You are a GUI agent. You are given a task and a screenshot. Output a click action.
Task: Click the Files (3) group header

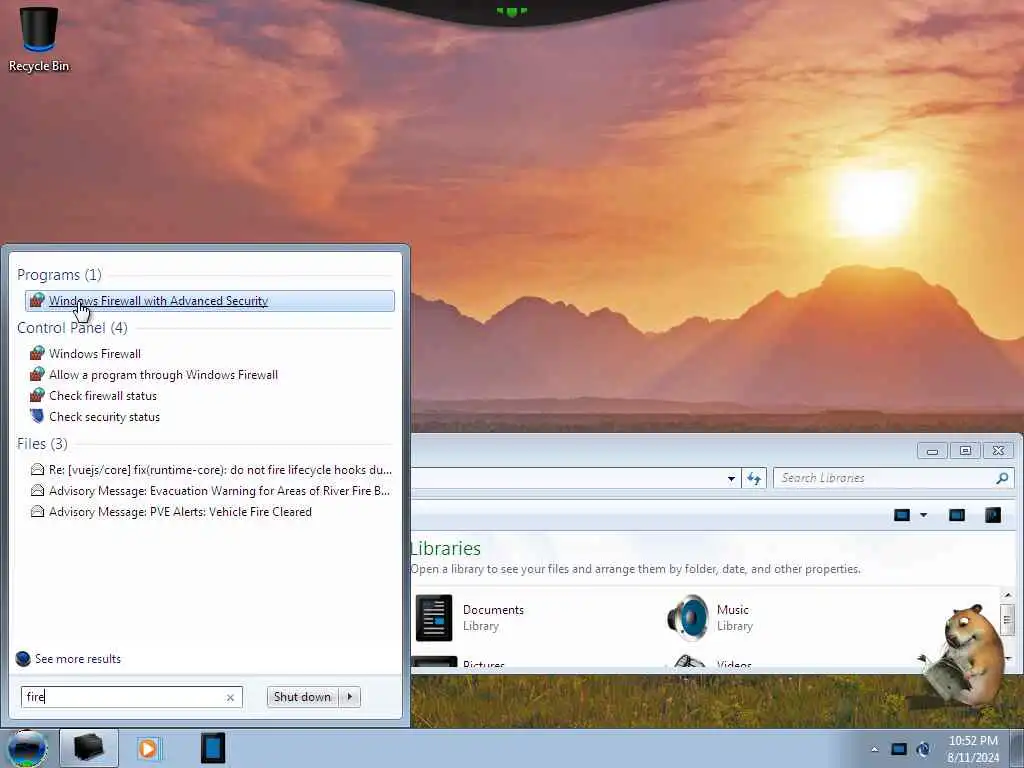(x=42, y=444)
